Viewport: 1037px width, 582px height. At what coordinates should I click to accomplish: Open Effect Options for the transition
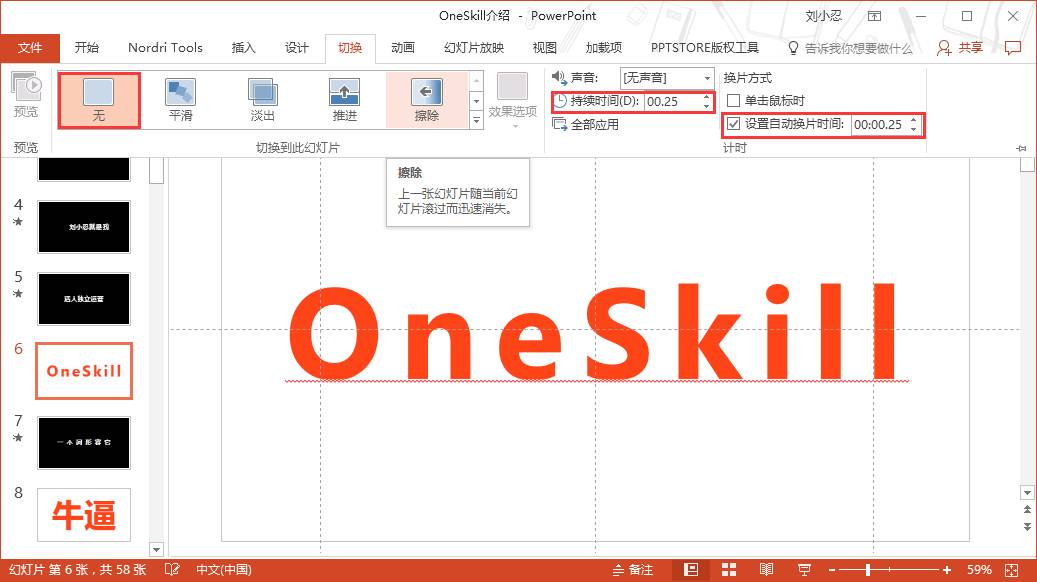513,99
